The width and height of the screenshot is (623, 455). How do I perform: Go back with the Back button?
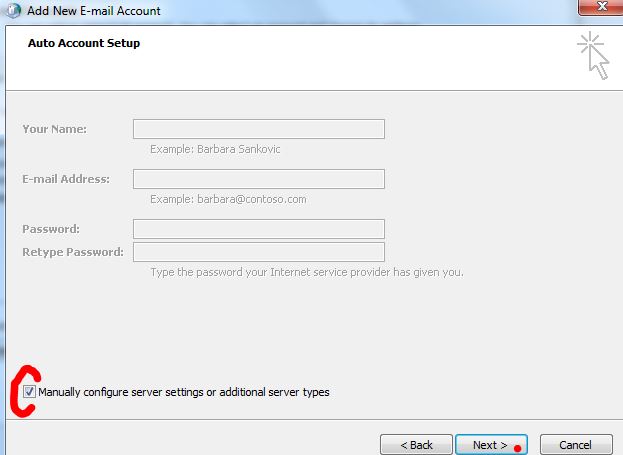click(x=415, y=444)
